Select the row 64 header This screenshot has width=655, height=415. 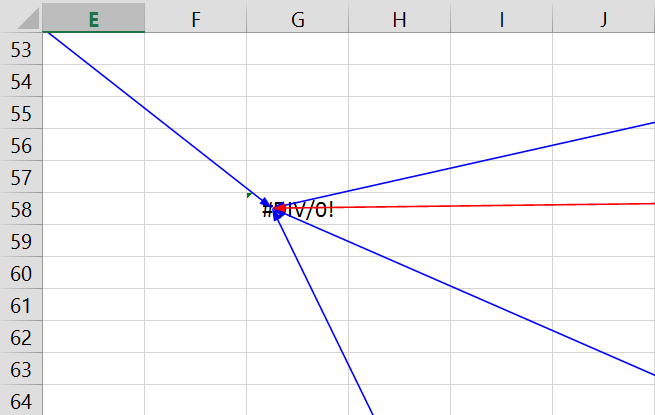coord(21,401)
